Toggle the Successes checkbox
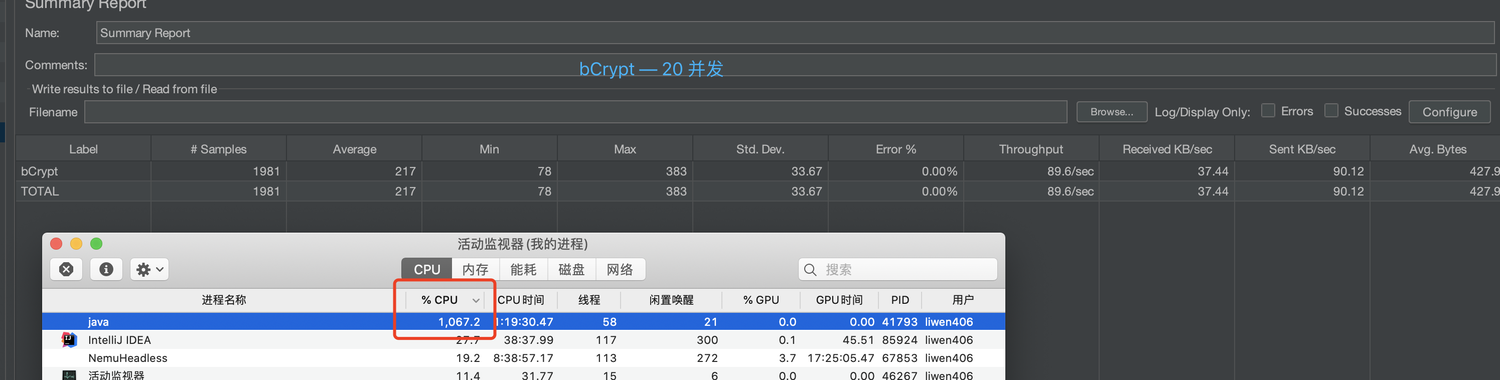 pos(1331,111)
